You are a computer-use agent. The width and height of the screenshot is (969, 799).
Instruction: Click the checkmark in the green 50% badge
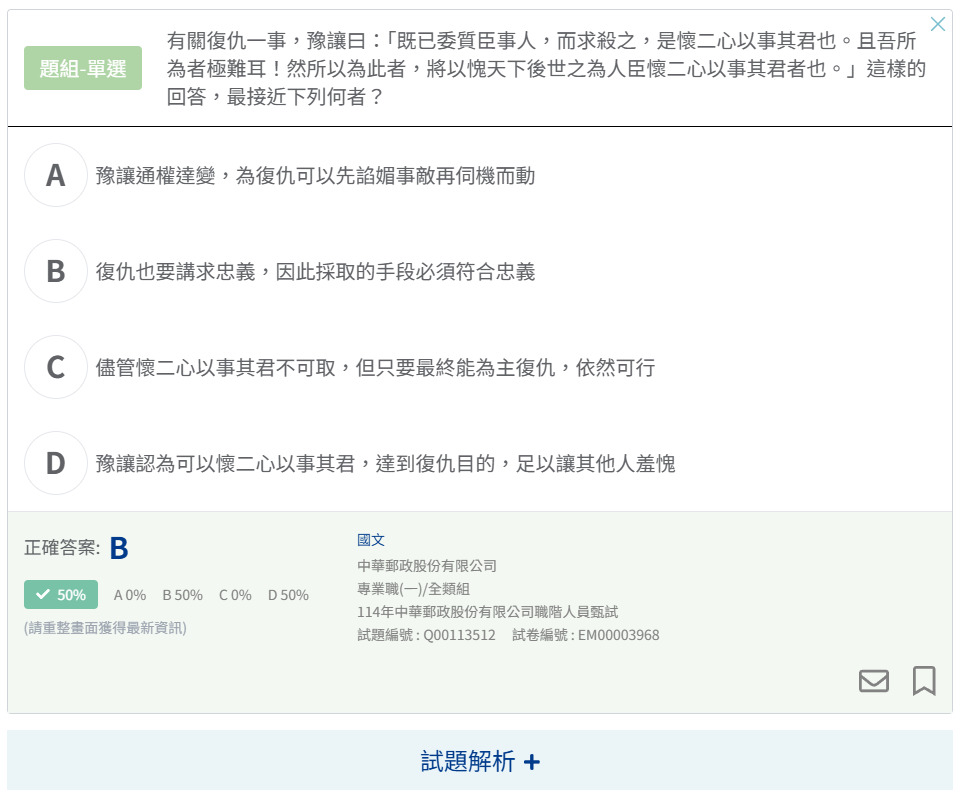click(x=43, y=595)
